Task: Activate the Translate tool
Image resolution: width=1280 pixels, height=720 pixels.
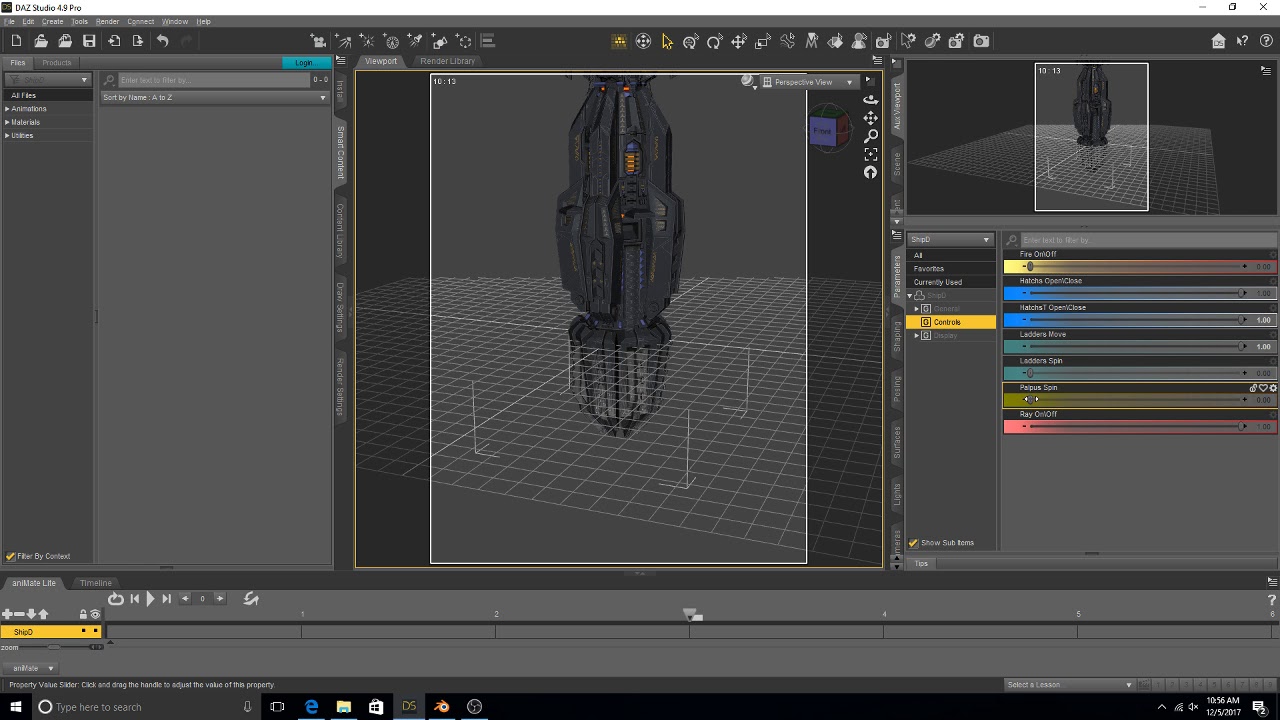Action: [738, 41]
